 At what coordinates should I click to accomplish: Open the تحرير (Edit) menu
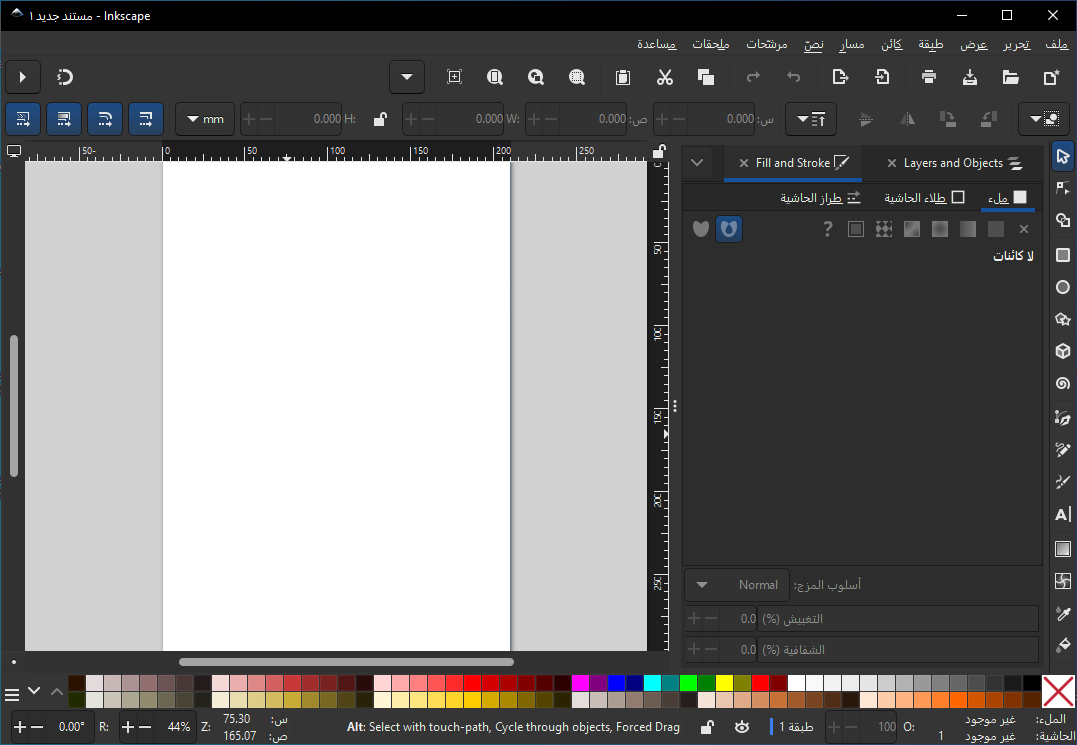click(1017, 45)
